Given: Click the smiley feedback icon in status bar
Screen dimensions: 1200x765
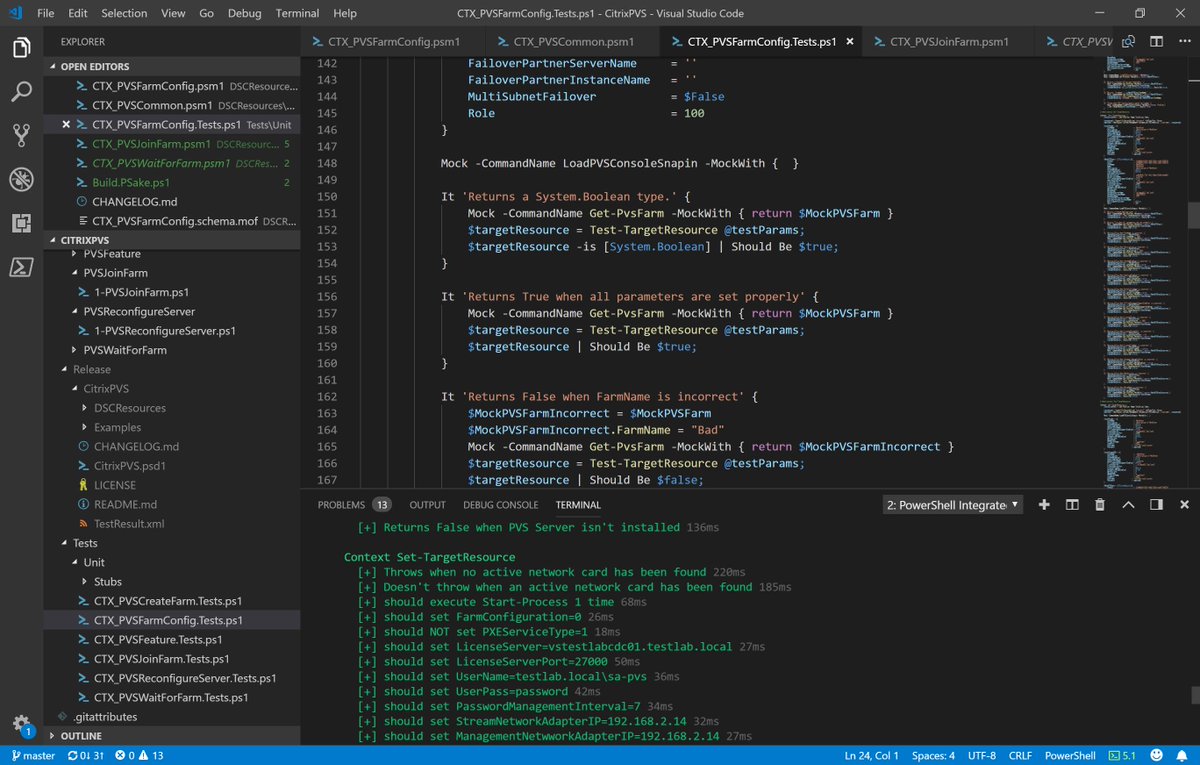Looking at the screenshot, I should pos(1155,755).
